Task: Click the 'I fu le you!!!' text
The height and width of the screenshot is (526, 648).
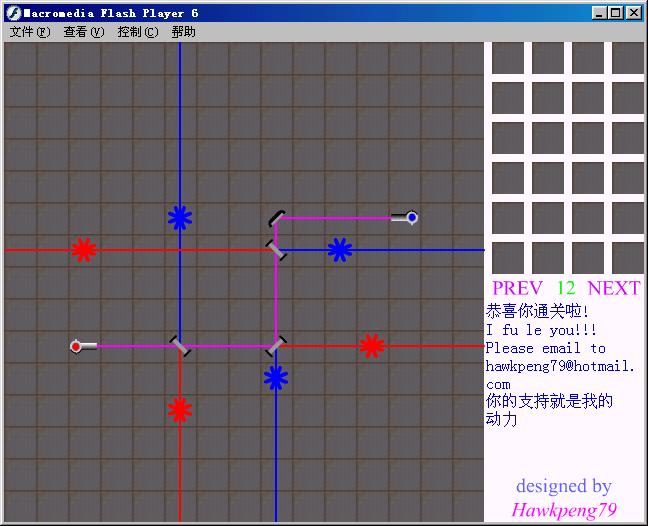Action: point(541,330)
